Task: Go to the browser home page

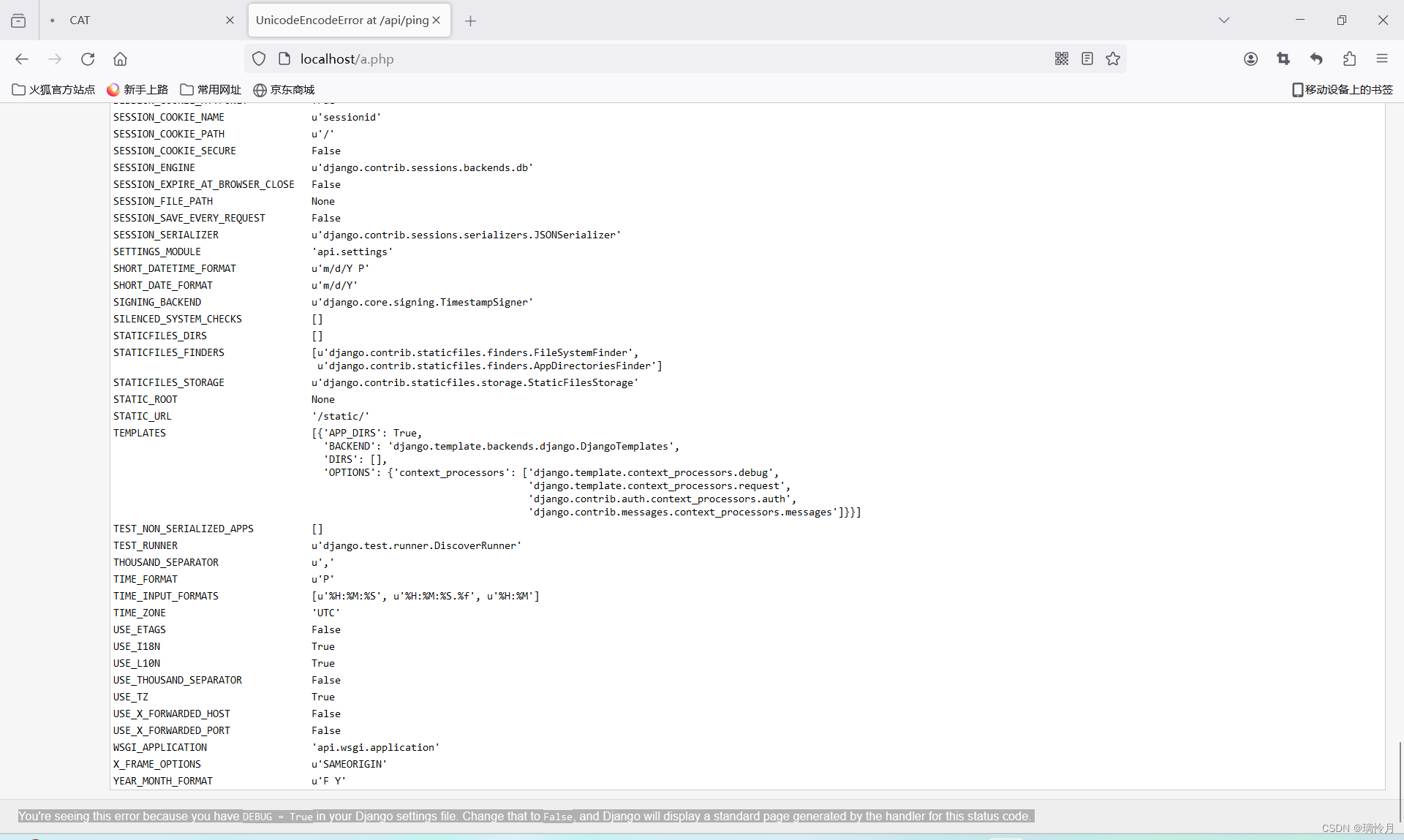Action: tap(120, 58)
